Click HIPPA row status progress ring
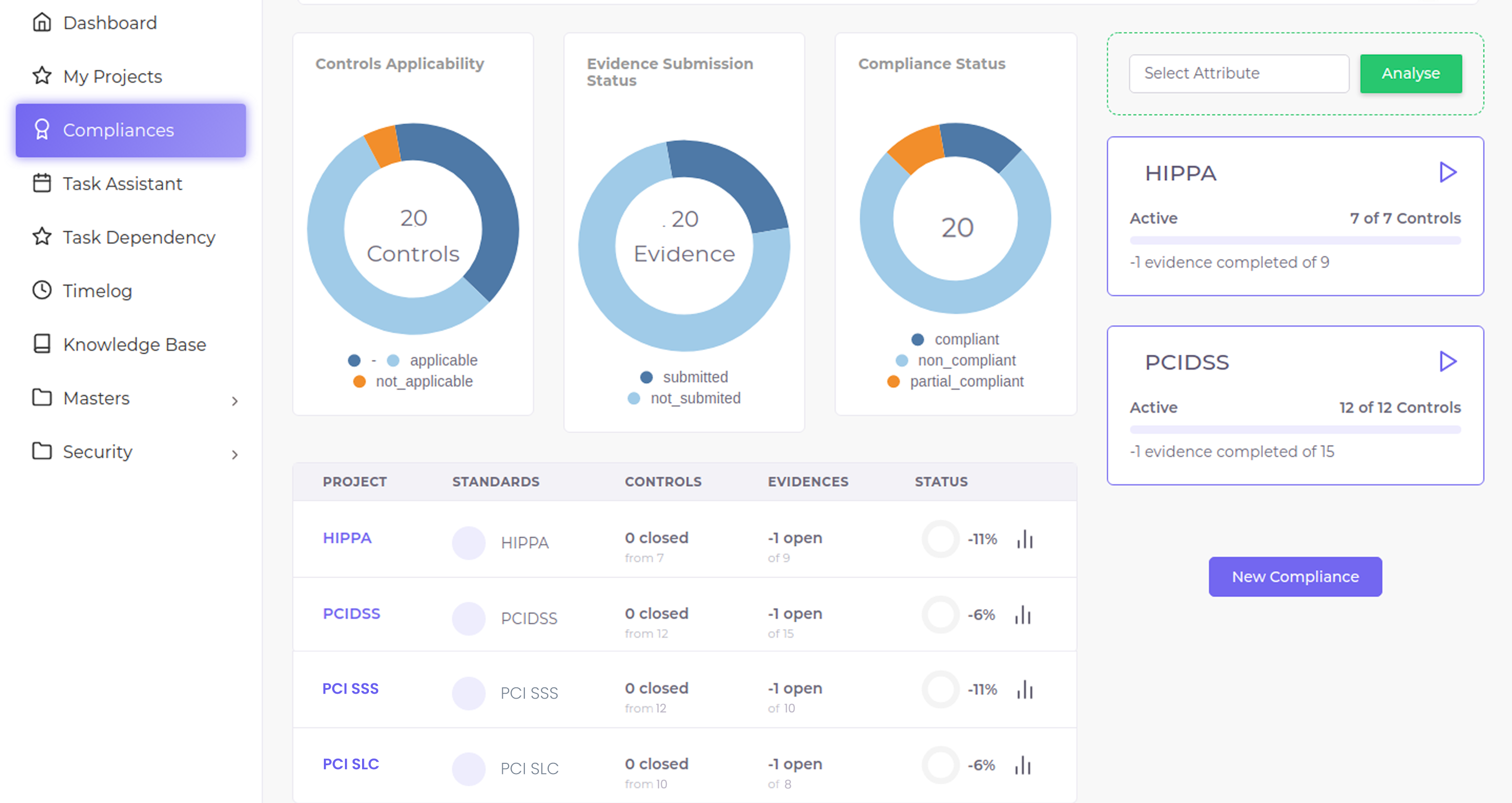Viewport: 1512px width, 803px height. pyautogui.click(x=940, y=539)
